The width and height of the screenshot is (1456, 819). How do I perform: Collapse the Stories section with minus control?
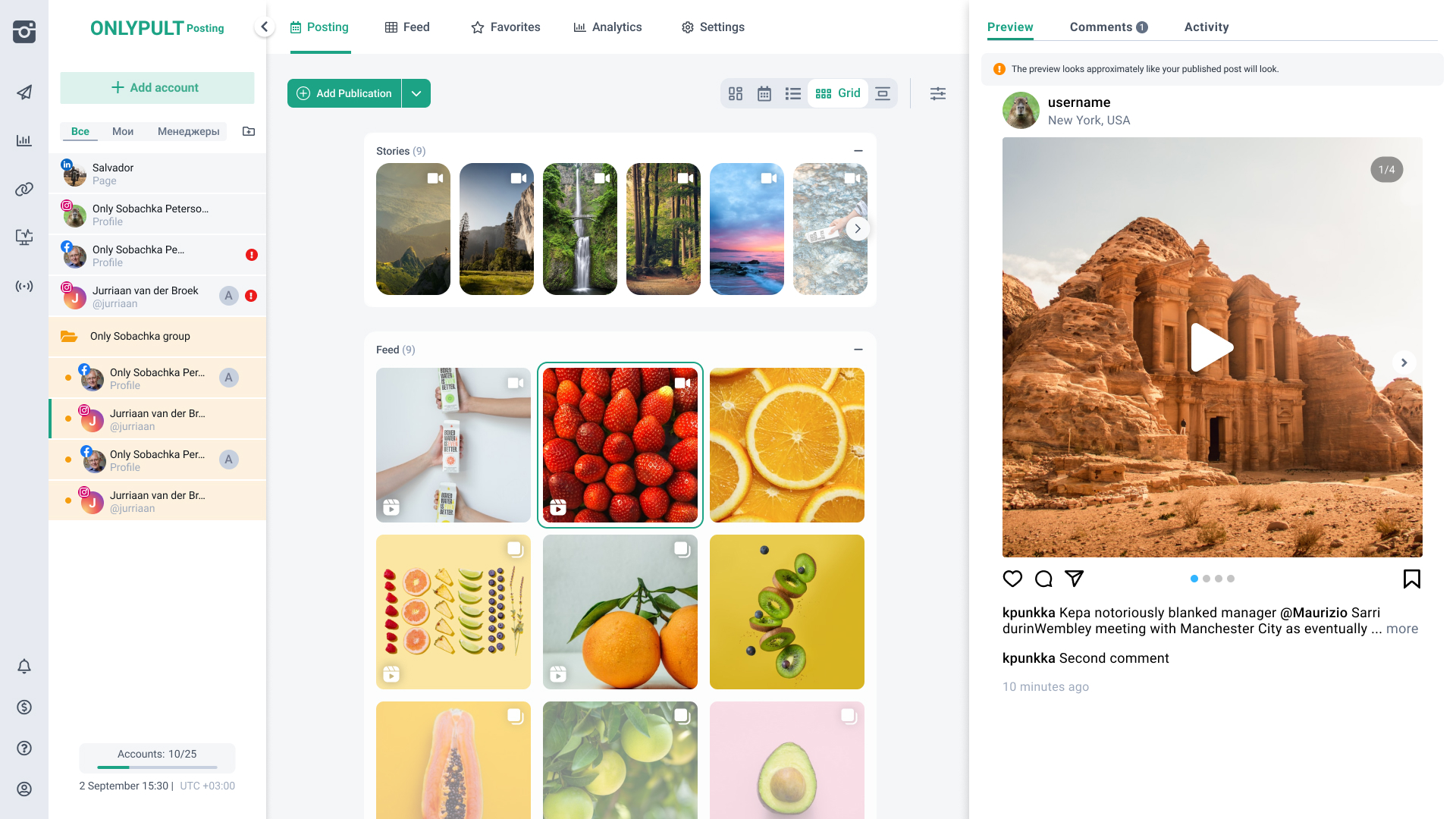tap(858, 151)
